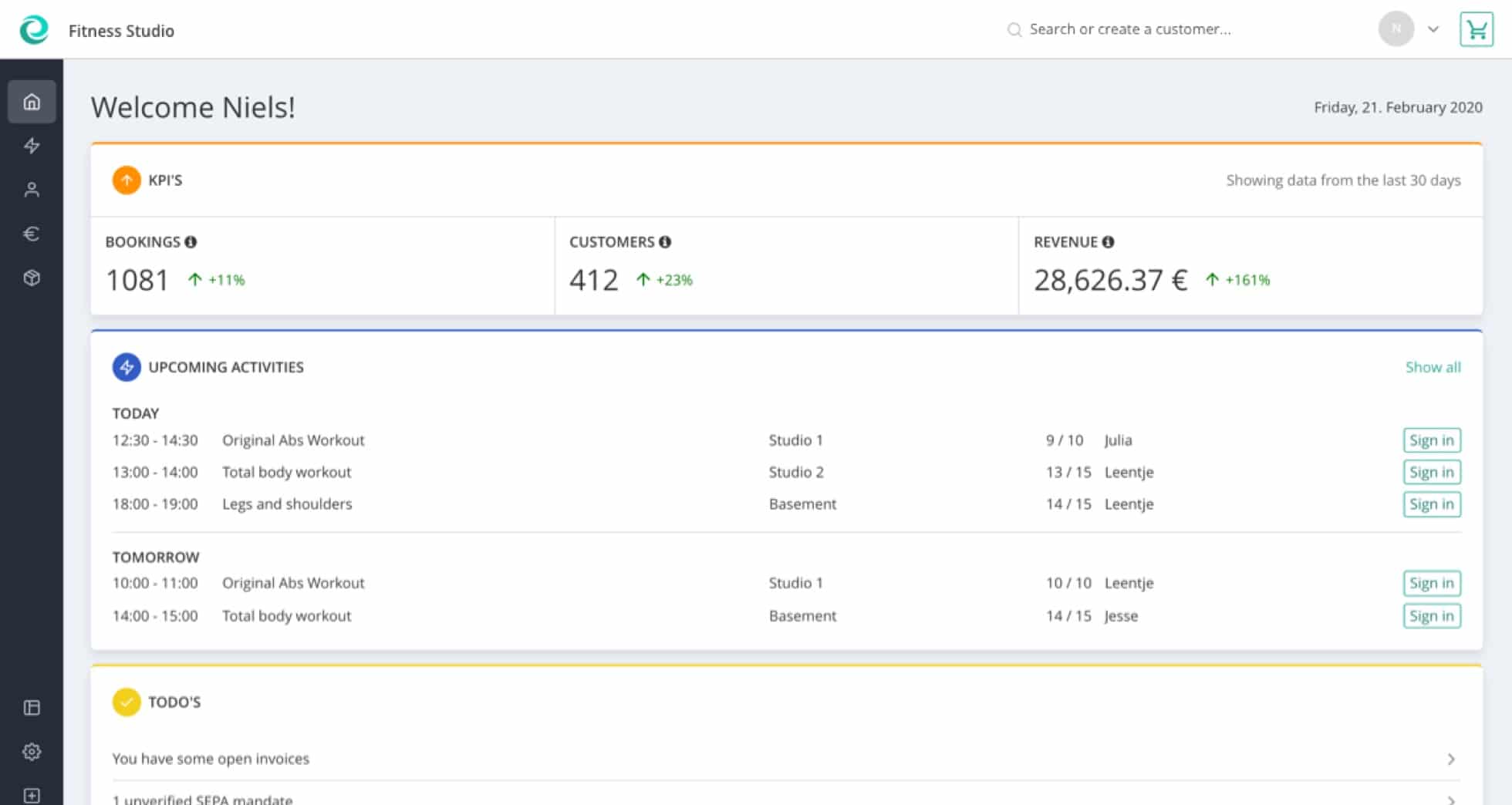Image resolution: width=1512 pixels, height=805 pixels.
Task: Click instructor name 'Julia'
Action: (1118, 440)
